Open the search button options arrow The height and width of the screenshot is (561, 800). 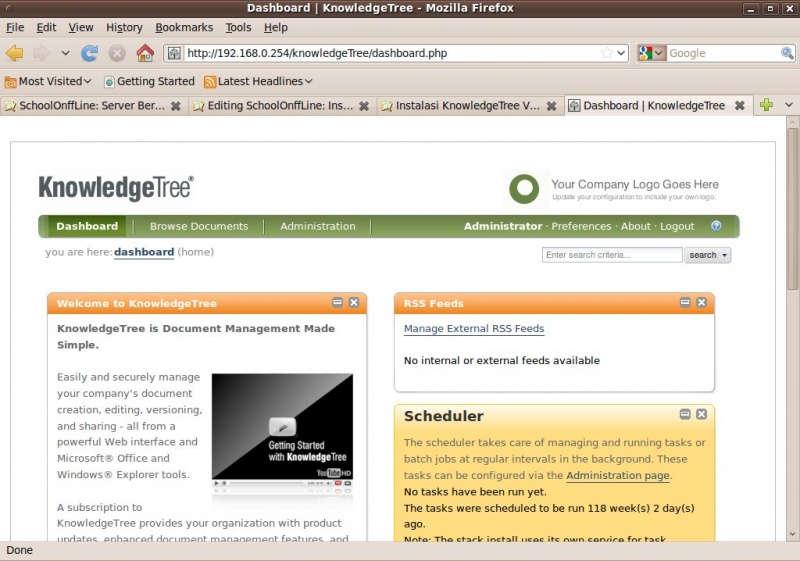pyautogui.click(x=724, y=255)
